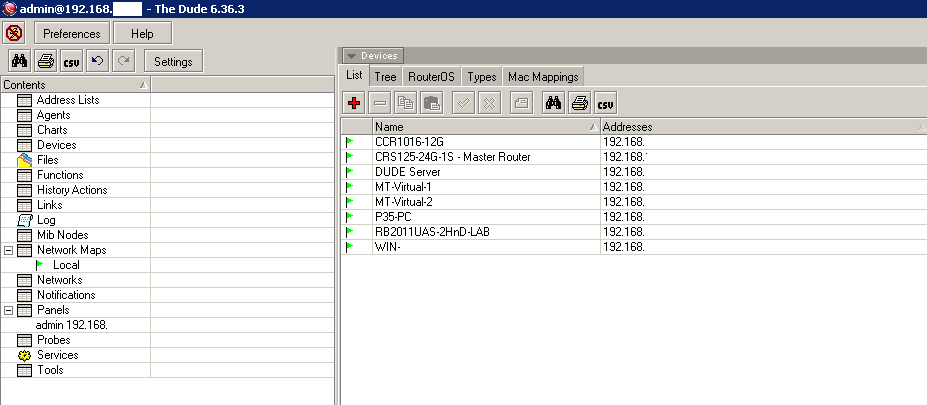Viewport: 927px width, 405px height.
Task: Sort devices by Addresses column header
Action: click(763, 127)
